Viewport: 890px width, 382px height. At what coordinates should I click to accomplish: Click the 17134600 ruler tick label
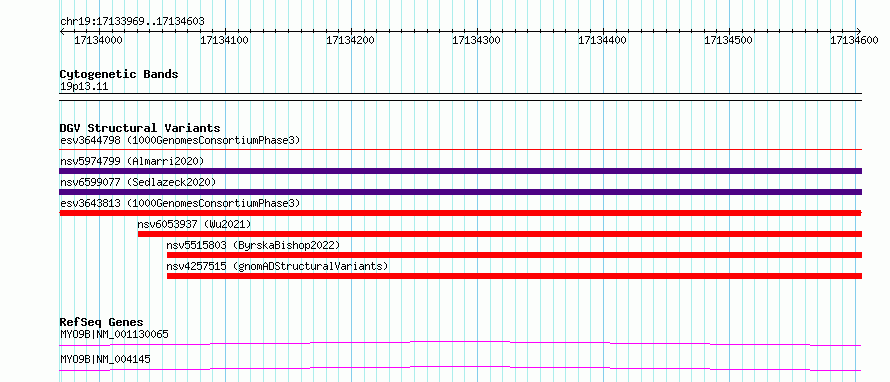tap(855, 40)
